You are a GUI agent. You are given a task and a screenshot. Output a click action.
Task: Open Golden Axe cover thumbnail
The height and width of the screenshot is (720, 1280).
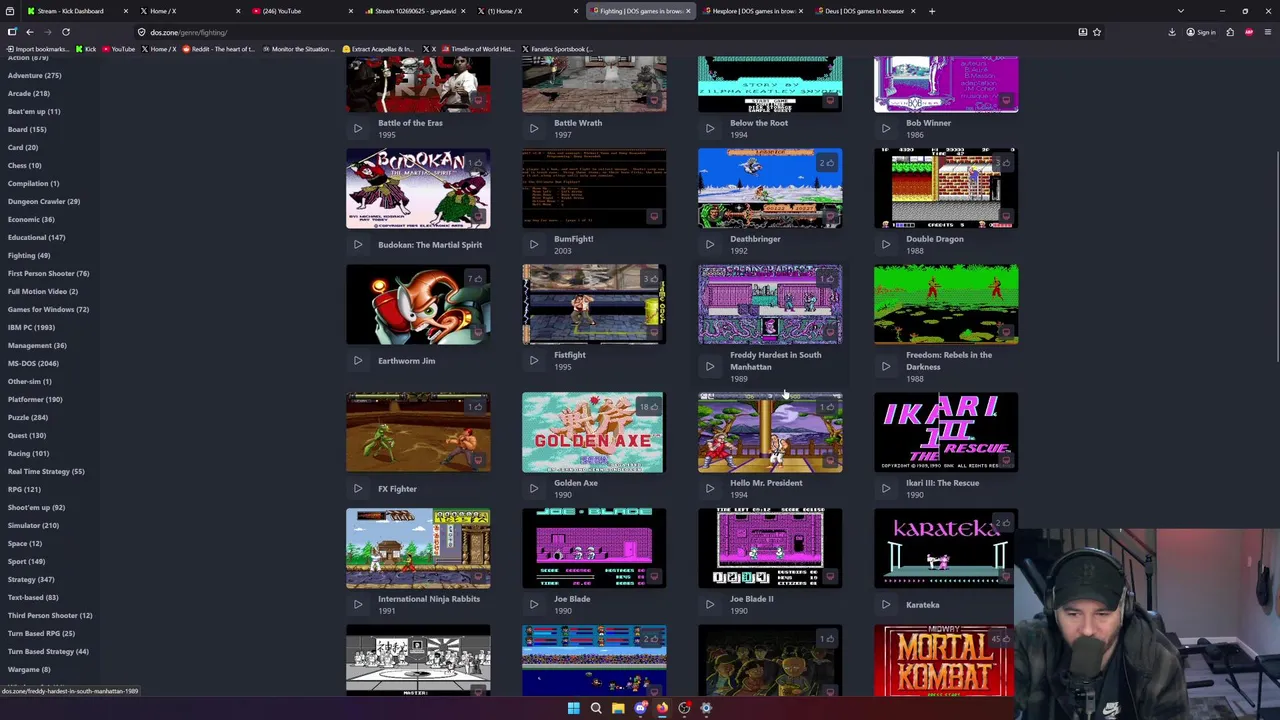594,432
